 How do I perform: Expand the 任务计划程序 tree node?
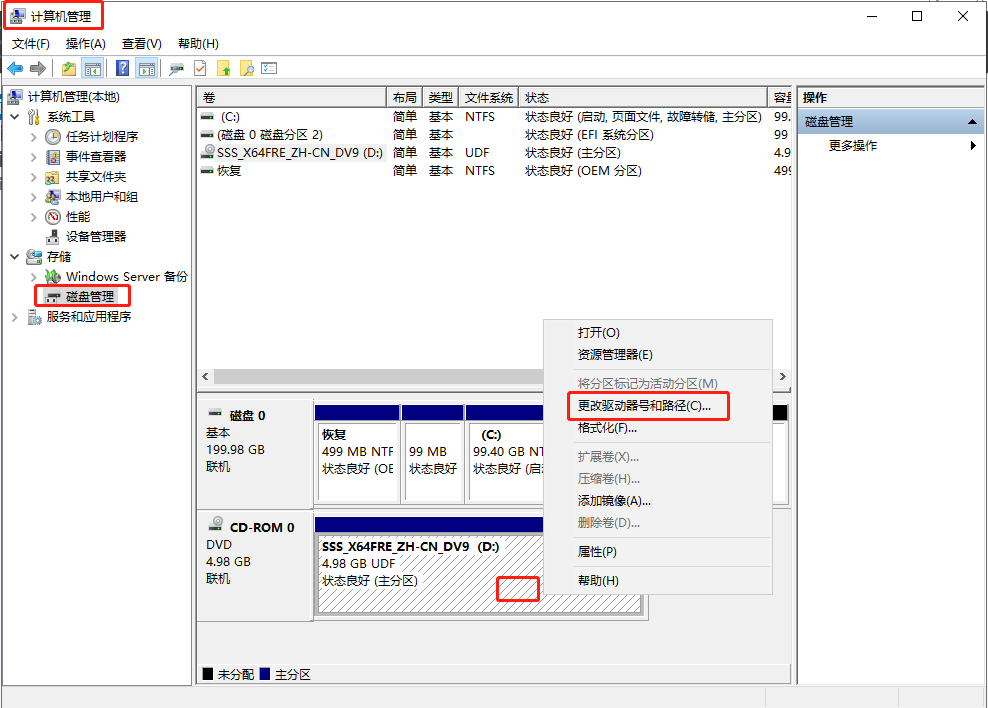click(34, 137)
